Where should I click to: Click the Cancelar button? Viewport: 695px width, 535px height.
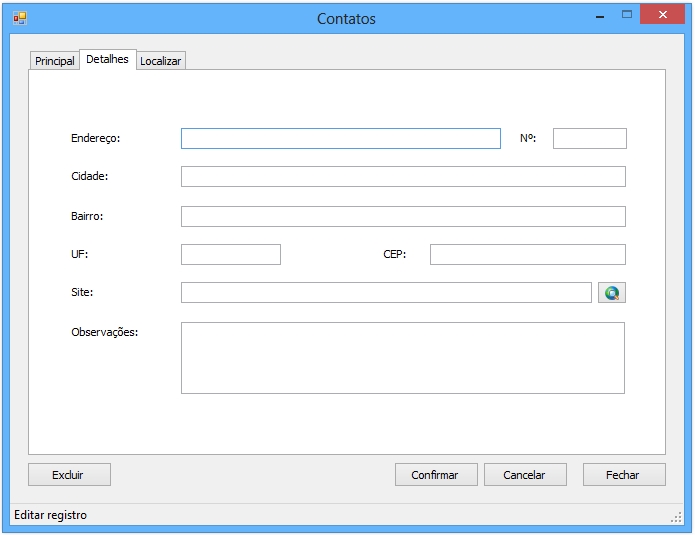tap(525, 475)
